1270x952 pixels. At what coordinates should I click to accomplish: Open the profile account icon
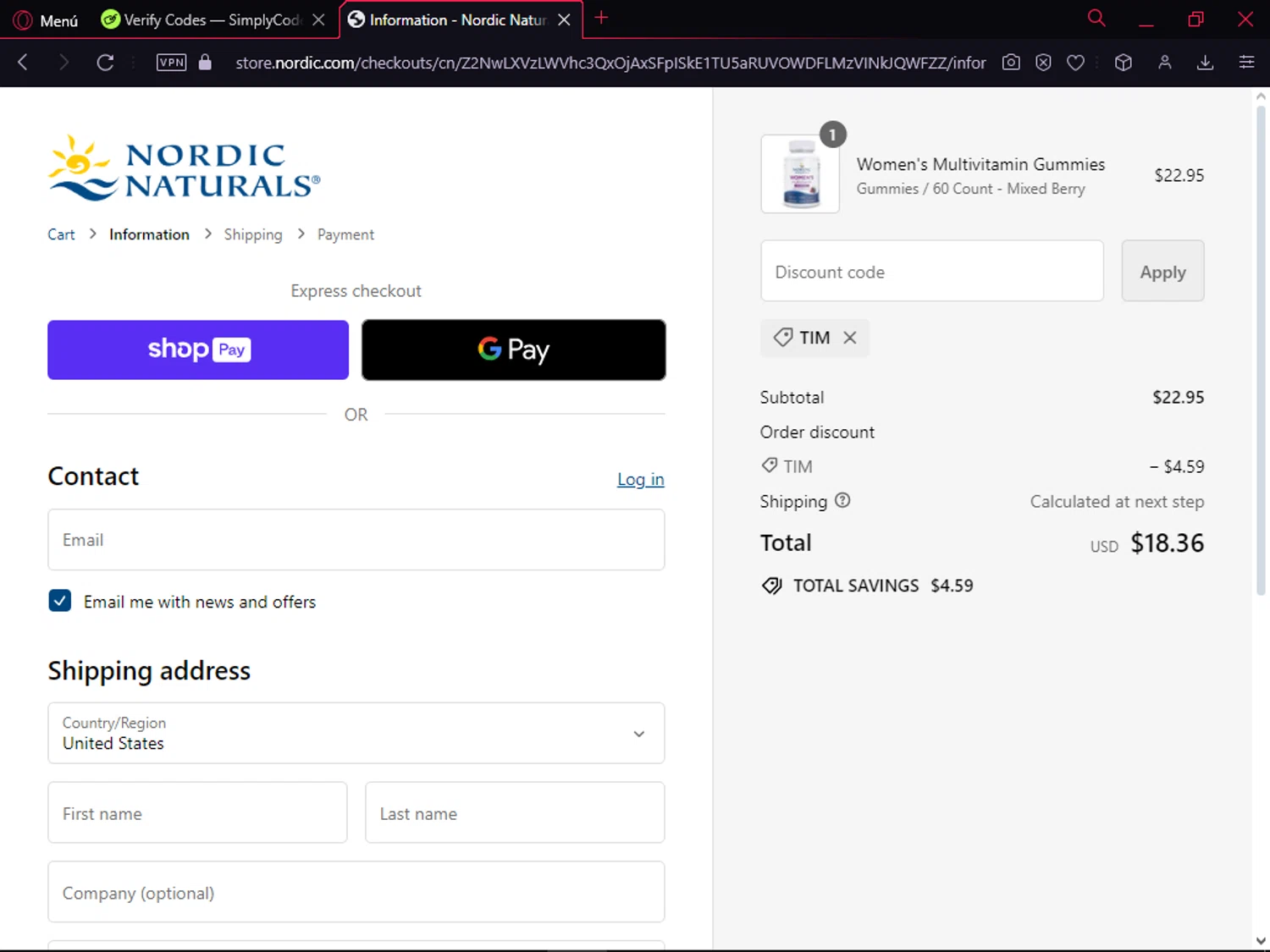[1165, 62]
